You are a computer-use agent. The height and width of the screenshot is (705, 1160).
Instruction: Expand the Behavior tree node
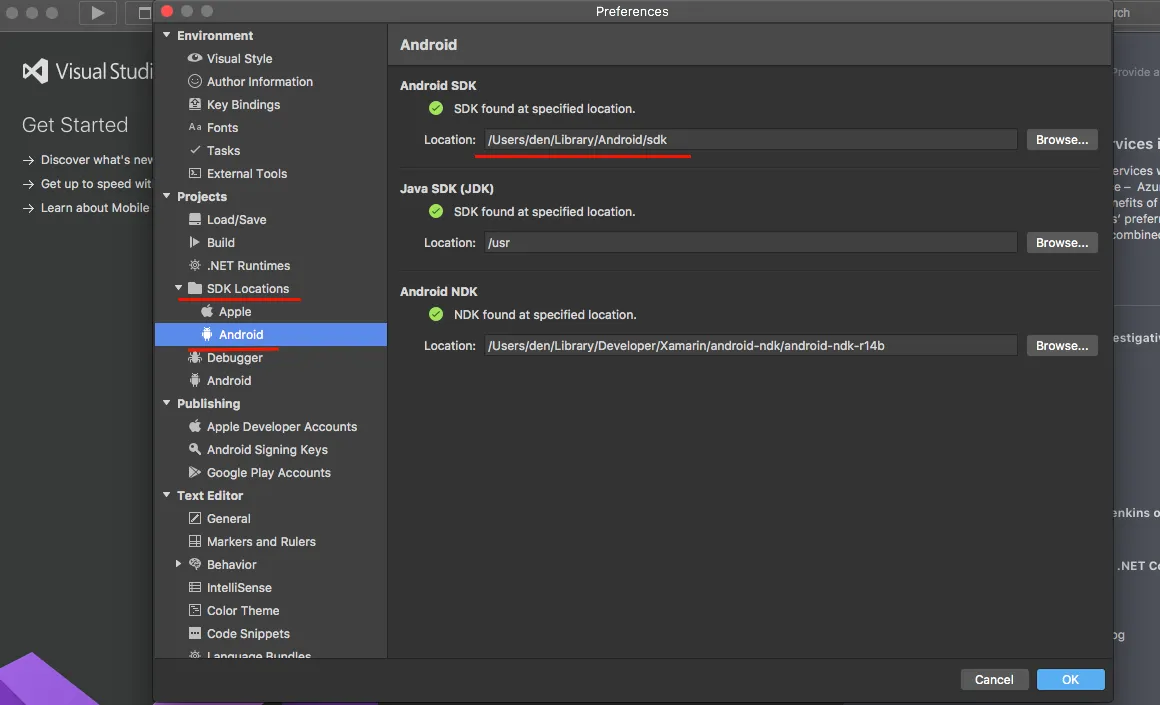coord(179,565)
